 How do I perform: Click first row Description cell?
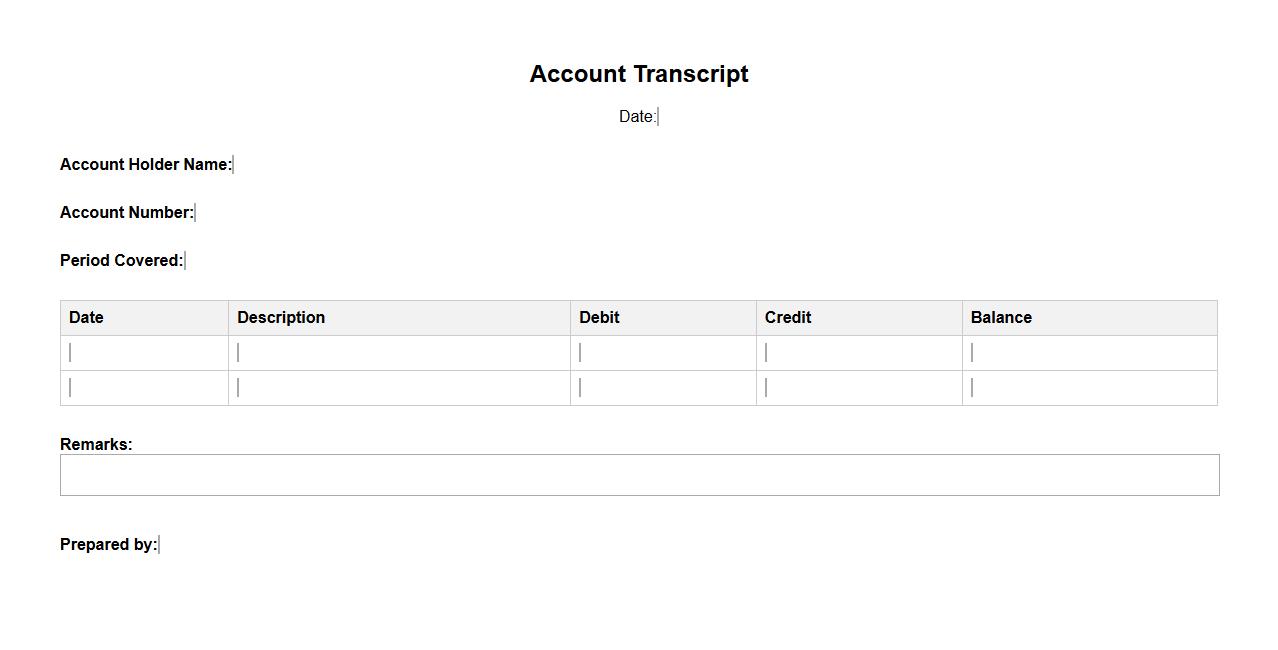pos(398,353)
